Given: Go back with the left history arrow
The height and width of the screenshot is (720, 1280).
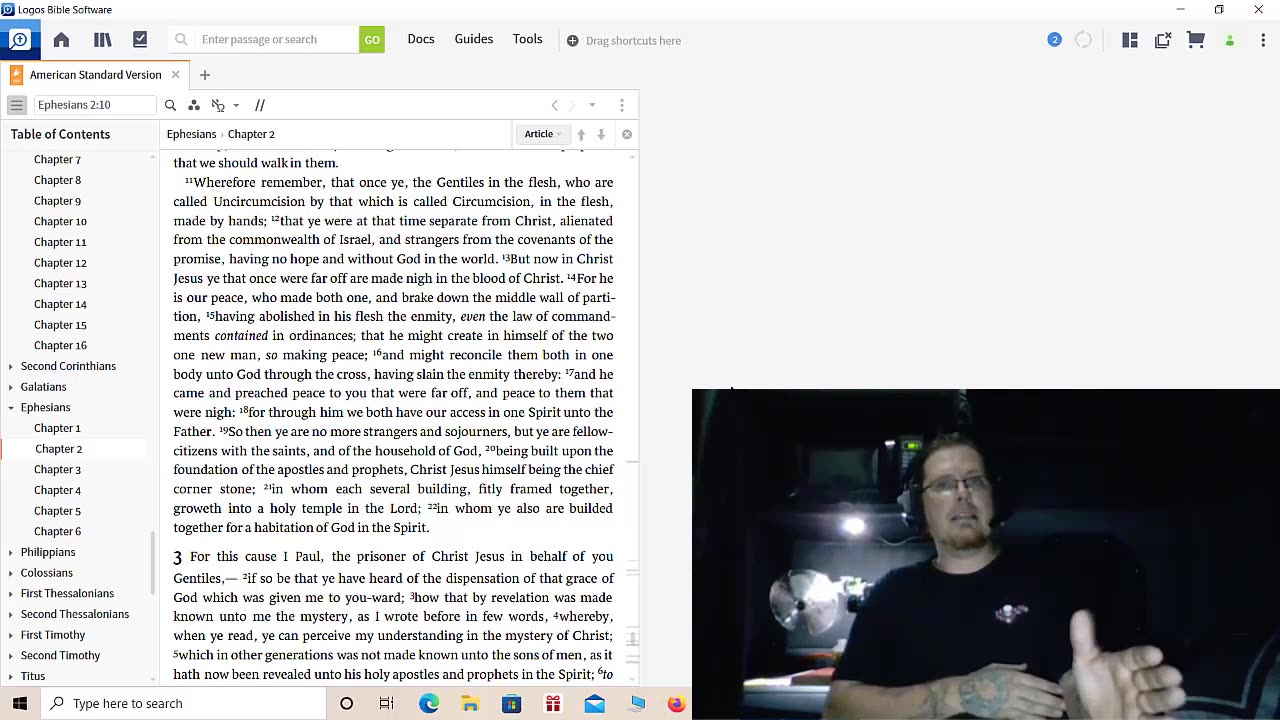Looking at the screenshot, I should (555, 105).
